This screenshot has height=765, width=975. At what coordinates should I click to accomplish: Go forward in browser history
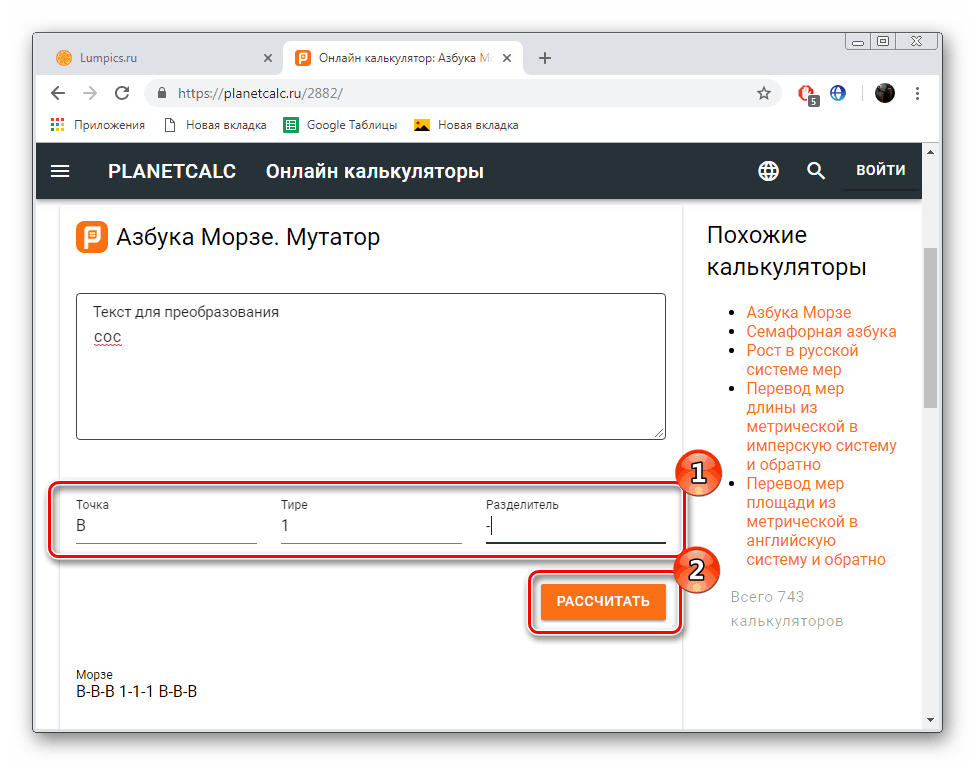(90, 93)
